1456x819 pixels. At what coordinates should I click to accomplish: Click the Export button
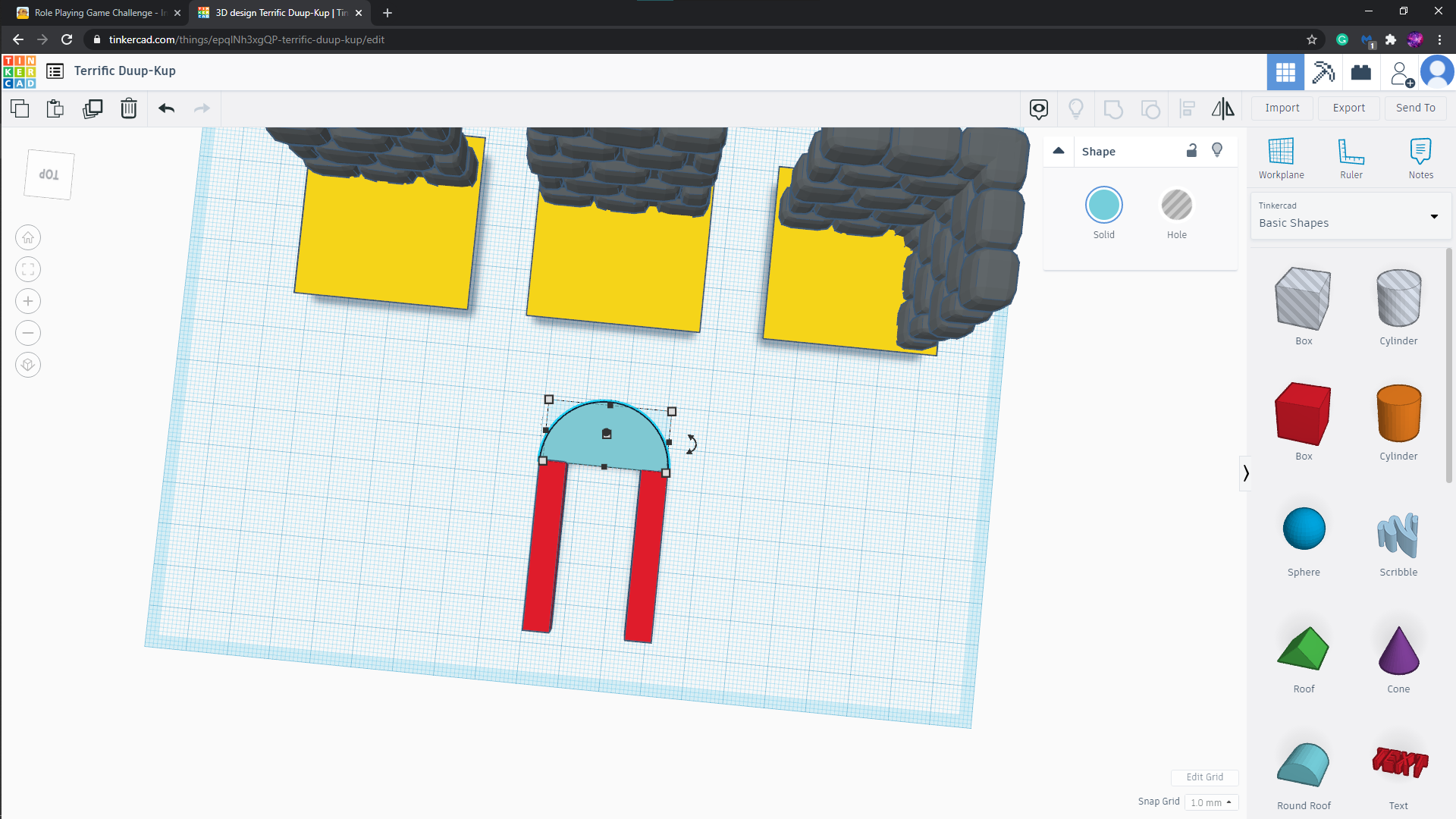(1349, 108)
